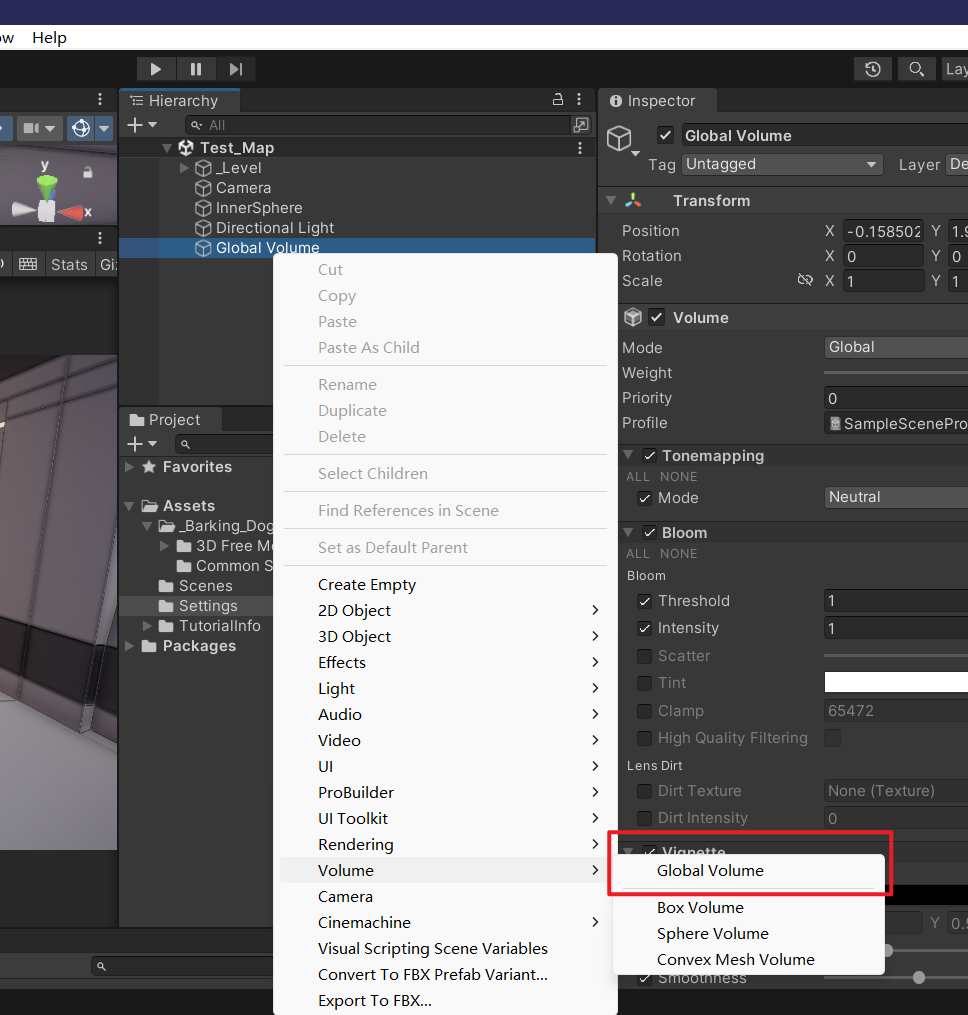Disable the Volume component checkbox
Image resolution: width=968 pixels, height=1015 pixels.
point(657,317)
